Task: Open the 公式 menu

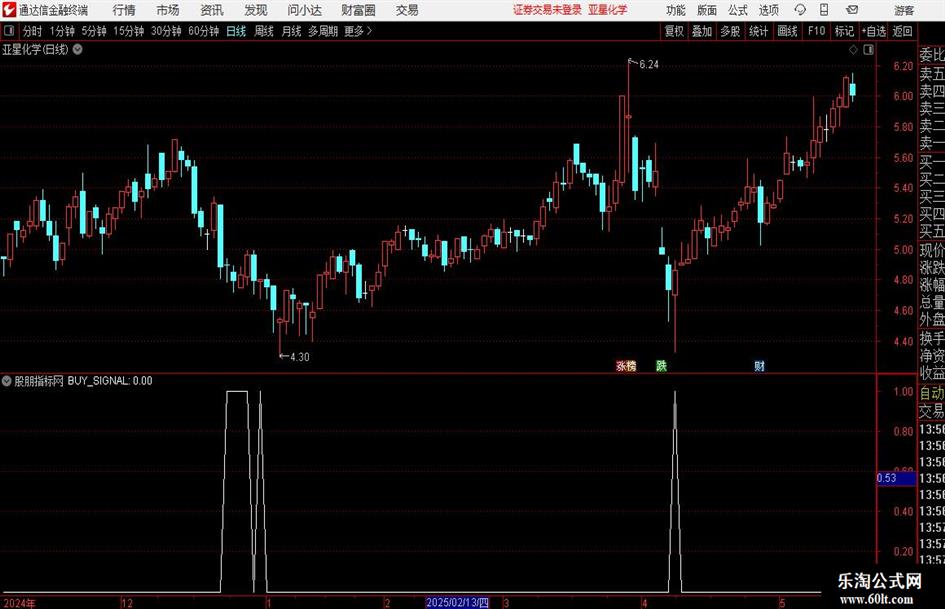Action: click(738, 10)
